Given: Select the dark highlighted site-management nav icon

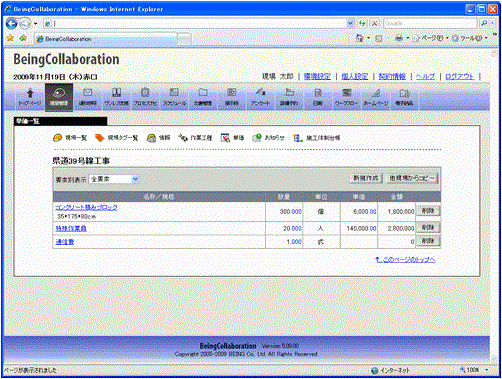Looking at the screenshot, I should coord(59,97).
